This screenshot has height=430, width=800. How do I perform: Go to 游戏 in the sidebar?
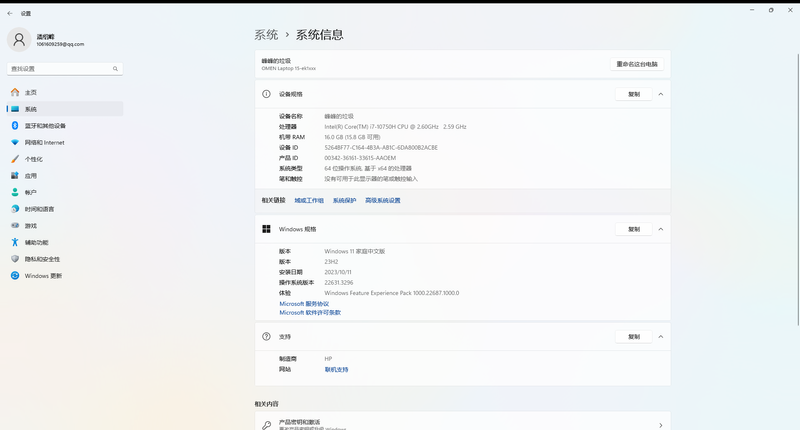(x=31, y=226)
